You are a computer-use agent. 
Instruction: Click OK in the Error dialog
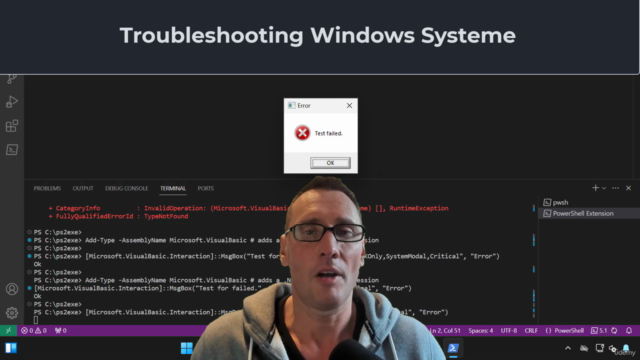330,163
